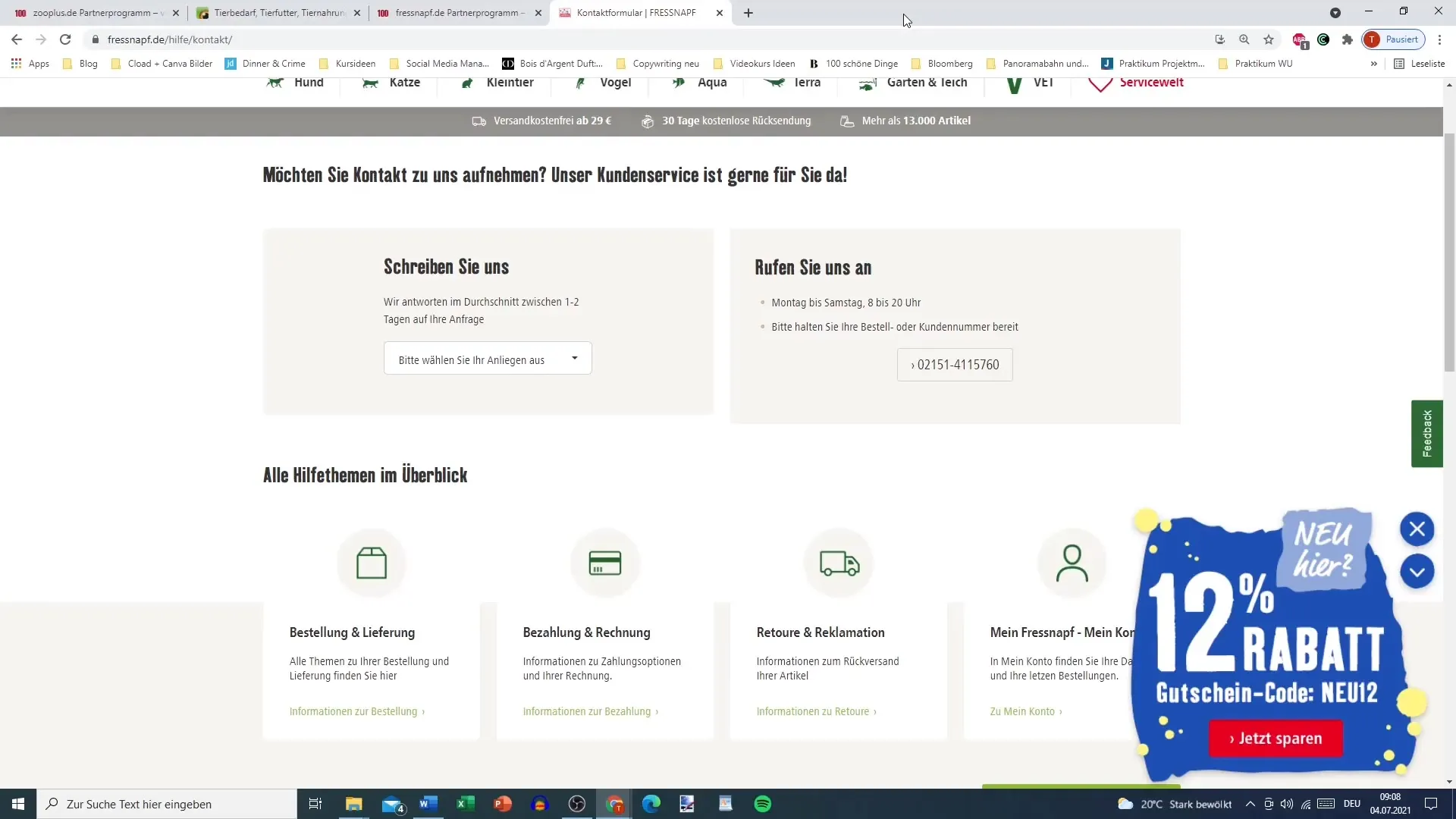Open the weather widget showing 20°C
The height and width of the screenshot is (819, 1456).
click(1175, 804)
